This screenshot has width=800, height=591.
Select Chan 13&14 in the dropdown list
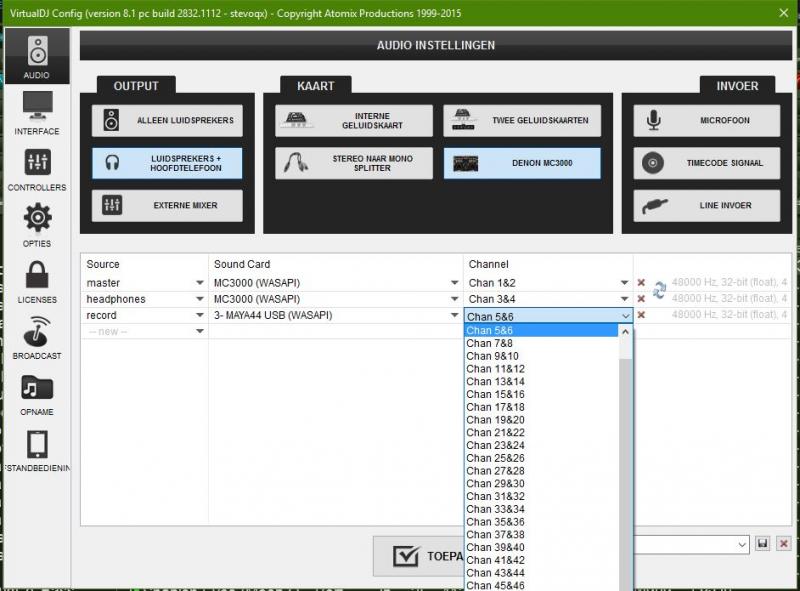tap(542, 382)
